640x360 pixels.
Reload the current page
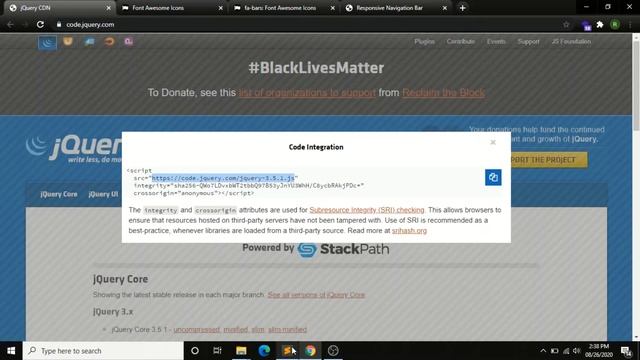tap(40, 24)
